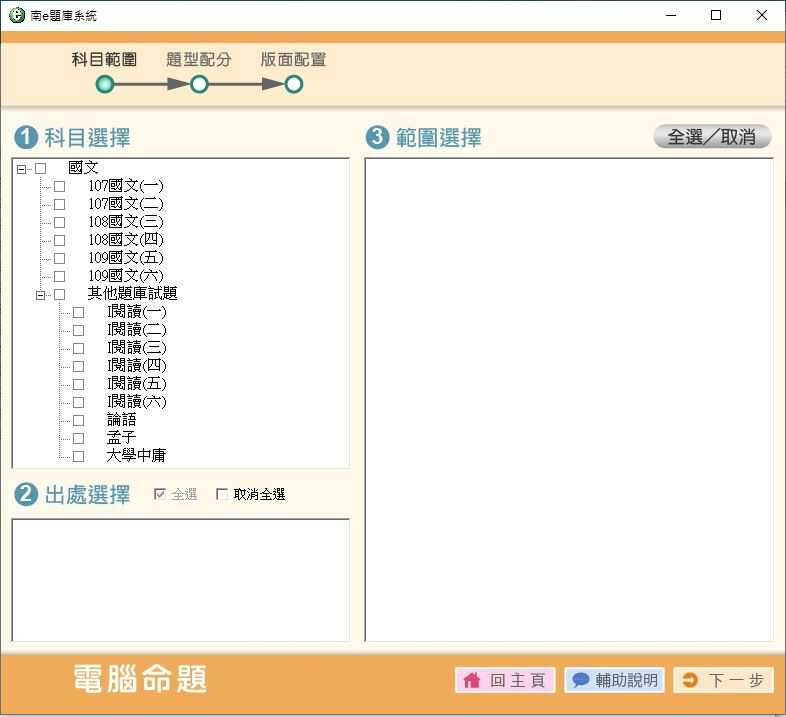This screenshot has width=786, height=717.
Task: Close the 南e題庫系統 window
Action: [x=761, y=15]
